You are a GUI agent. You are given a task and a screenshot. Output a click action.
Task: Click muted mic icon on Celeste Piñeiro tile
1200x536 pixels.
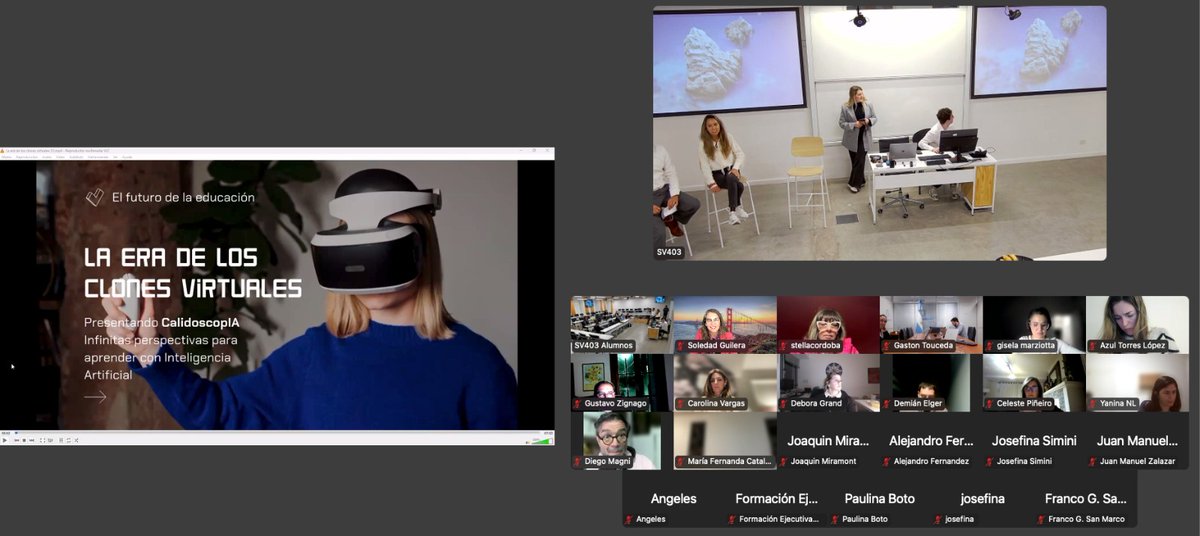pyautogui.click(x=990, y=404)
